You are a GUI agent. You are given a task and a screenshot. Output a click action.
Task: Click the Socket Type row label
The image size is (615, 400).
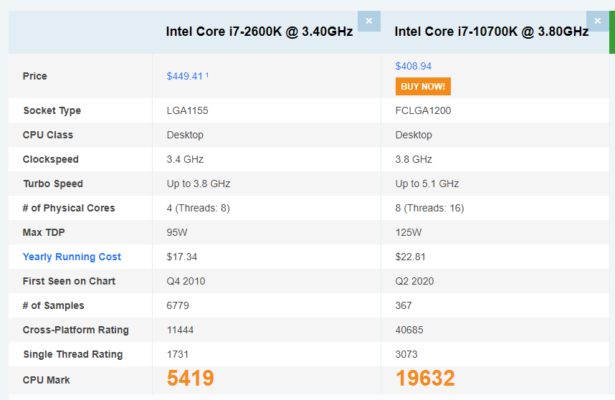pyautogui.click(x=52, y=111)
